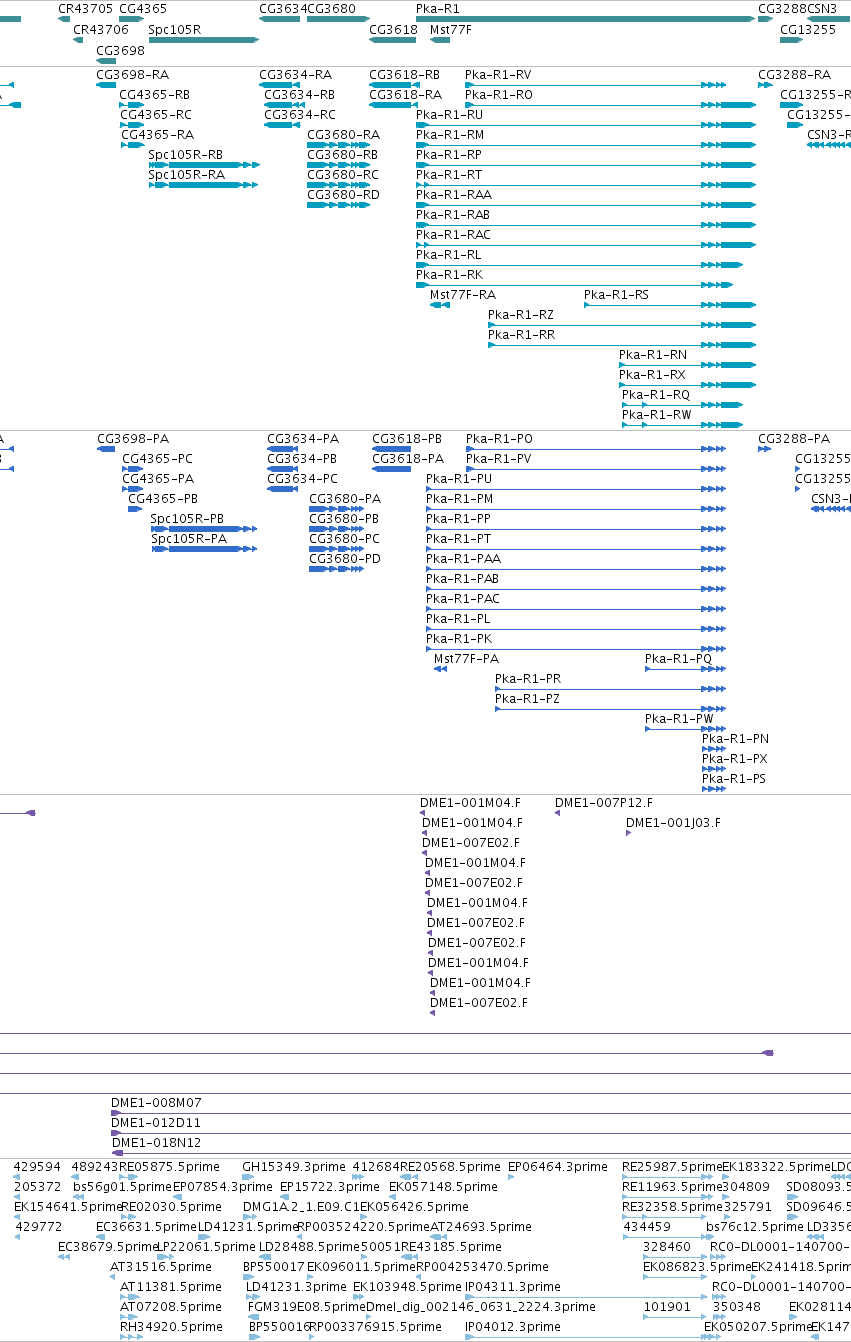Click the CG3698 gene label
Screen dimensions: 851x1342
[120, 50]
